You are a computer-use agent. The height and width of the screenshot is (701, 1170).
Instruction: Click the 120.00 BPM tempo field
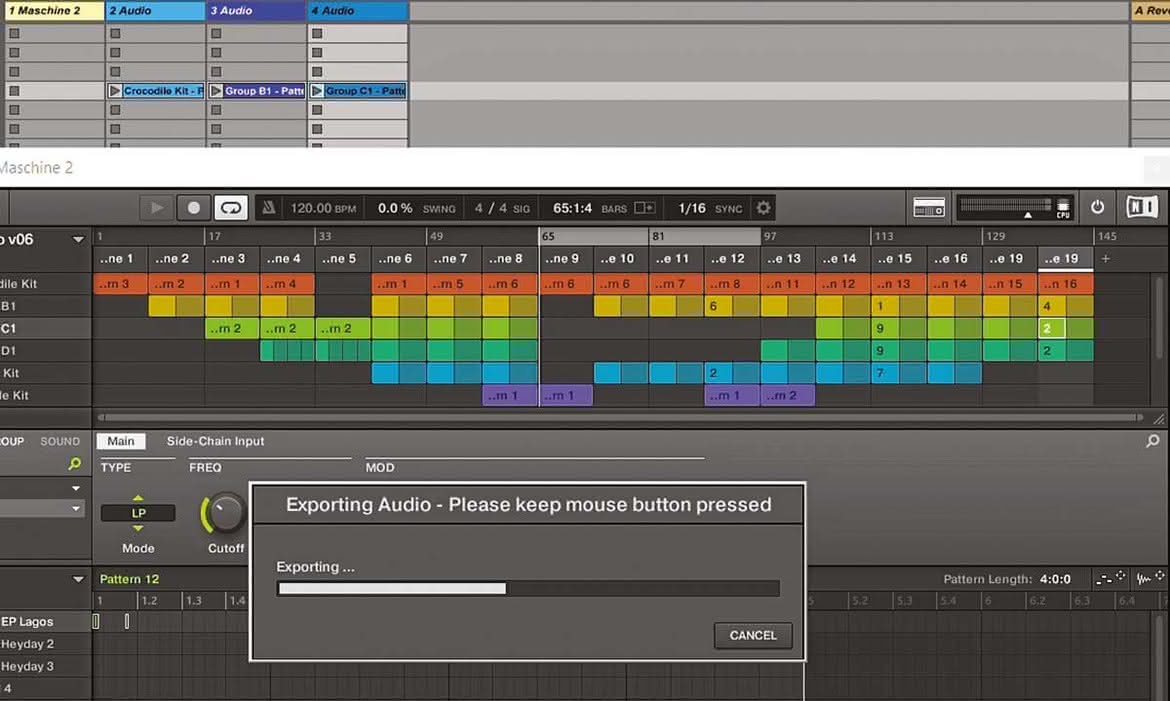pos(323,208)
